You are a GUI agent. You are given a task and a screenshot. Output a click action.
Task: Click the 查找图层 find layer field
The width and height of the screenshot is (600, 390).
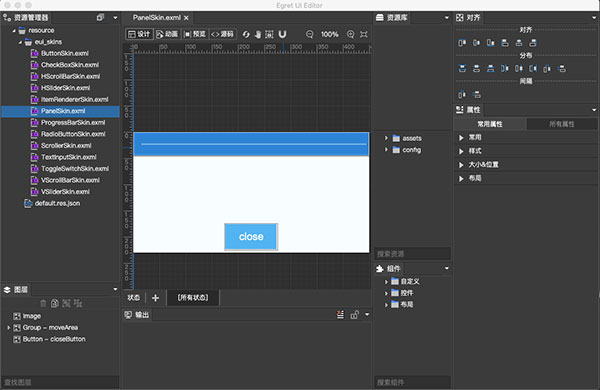click(60, 382)
